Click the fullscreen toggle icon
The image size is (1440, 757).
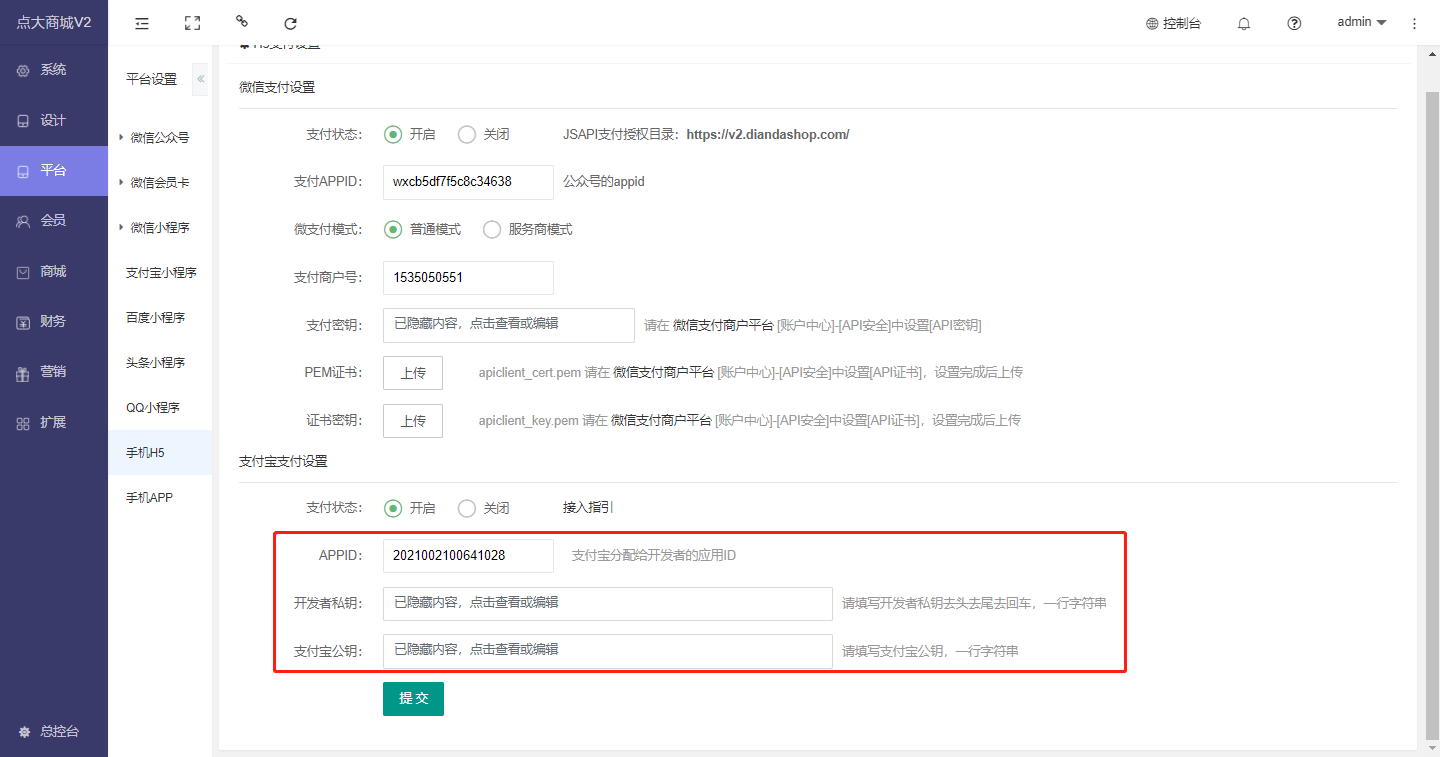193,23
